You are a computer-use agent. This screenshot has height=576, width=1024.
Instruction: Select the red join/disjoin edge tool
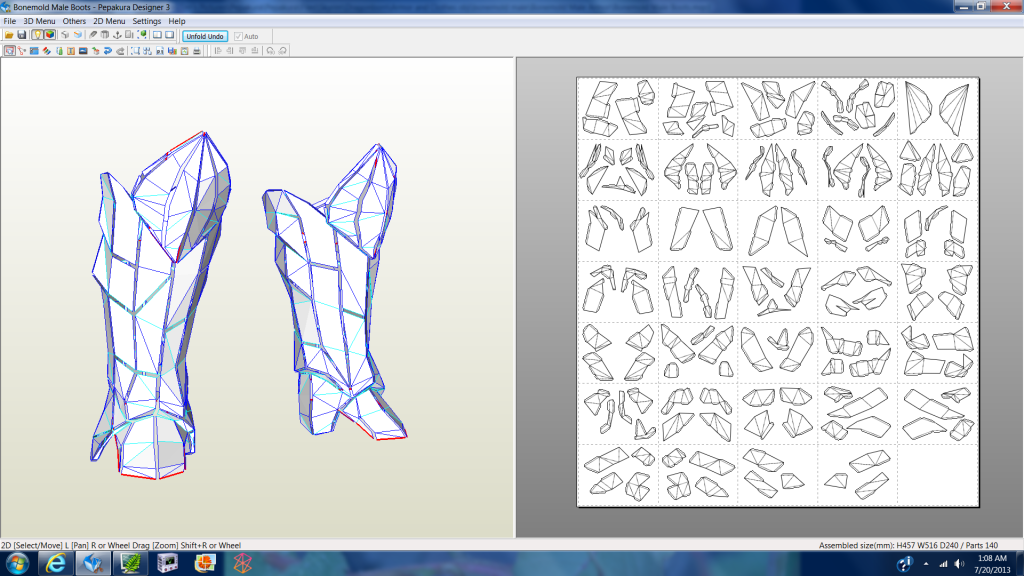click(x=22, y=50)
